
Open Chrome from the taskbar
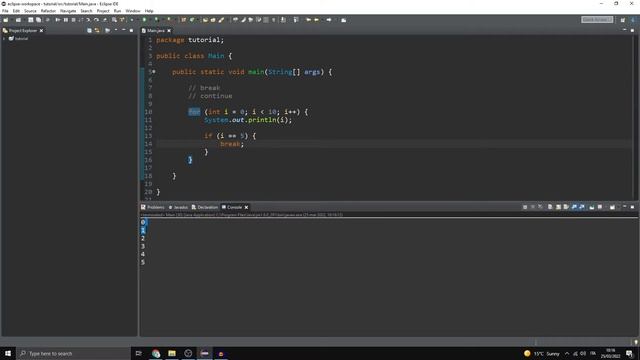pyautogui.click(x=156, y=353)
